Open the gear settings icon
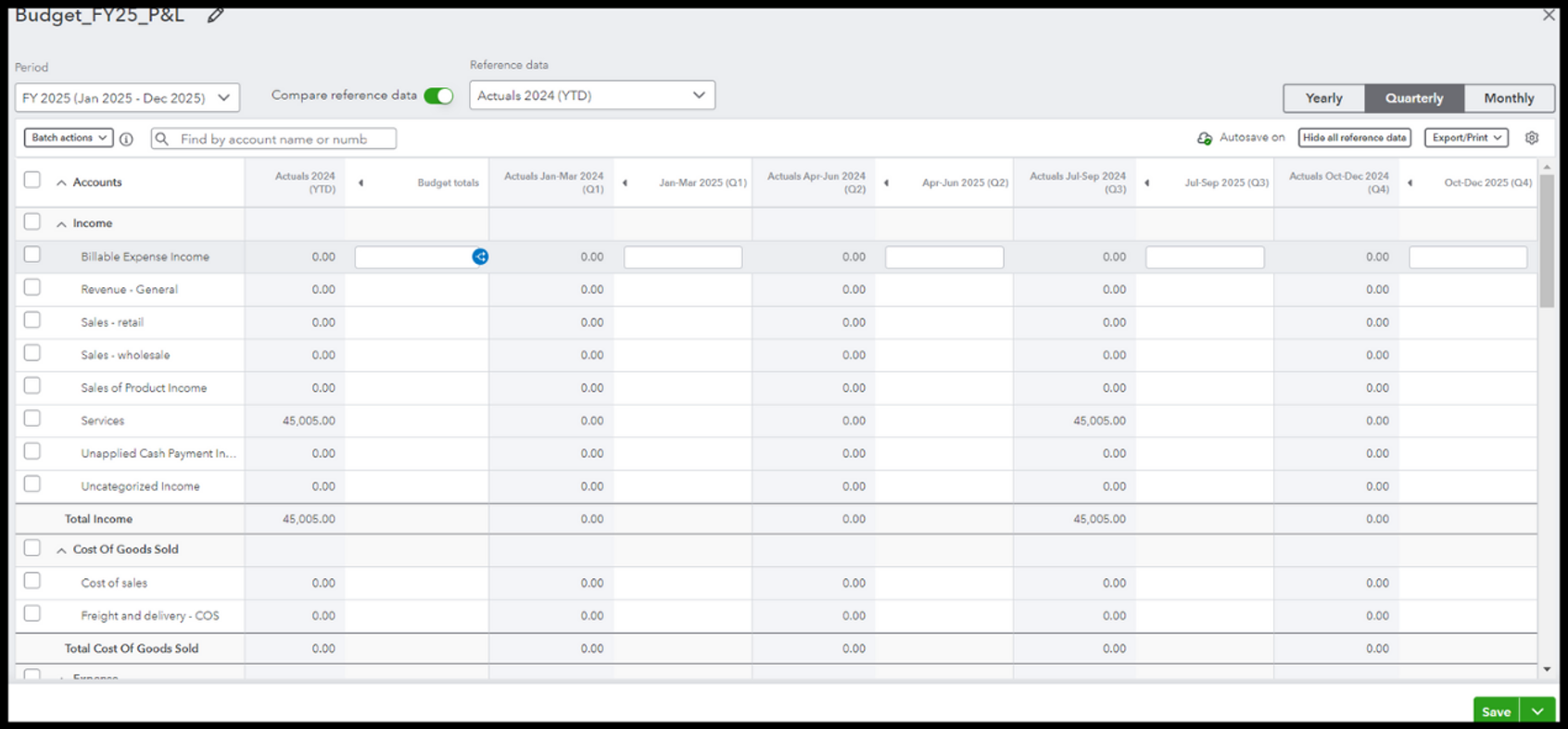 tap(1532, 138)
